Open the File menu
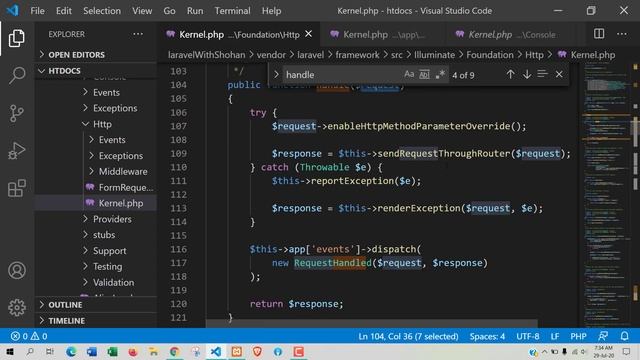This screenshot has height=360, width=640. [x=37, y=11]
